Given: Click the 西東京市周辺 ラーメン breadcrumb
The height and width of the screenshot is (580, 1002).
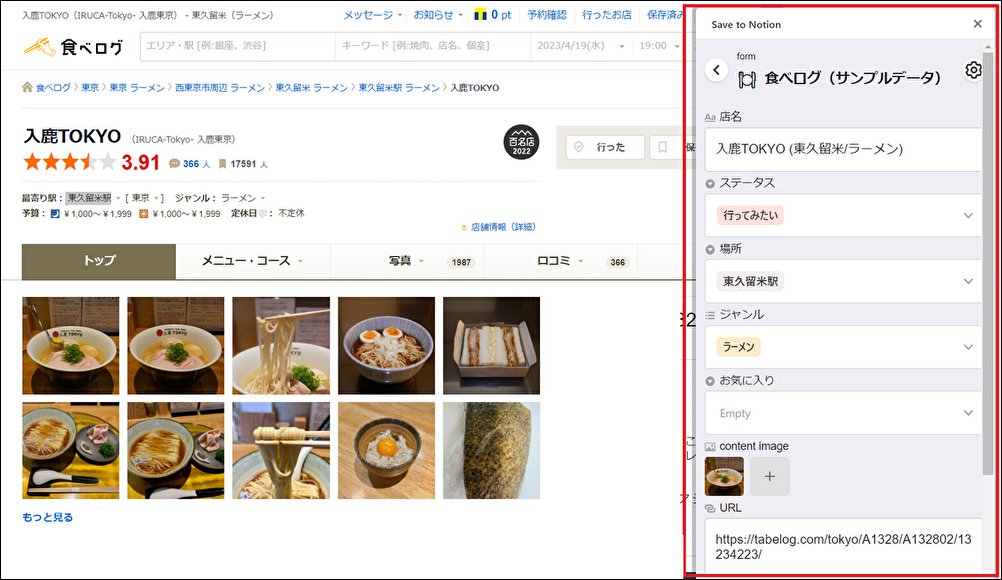Looking at the screenshot, I should [220, 88].
